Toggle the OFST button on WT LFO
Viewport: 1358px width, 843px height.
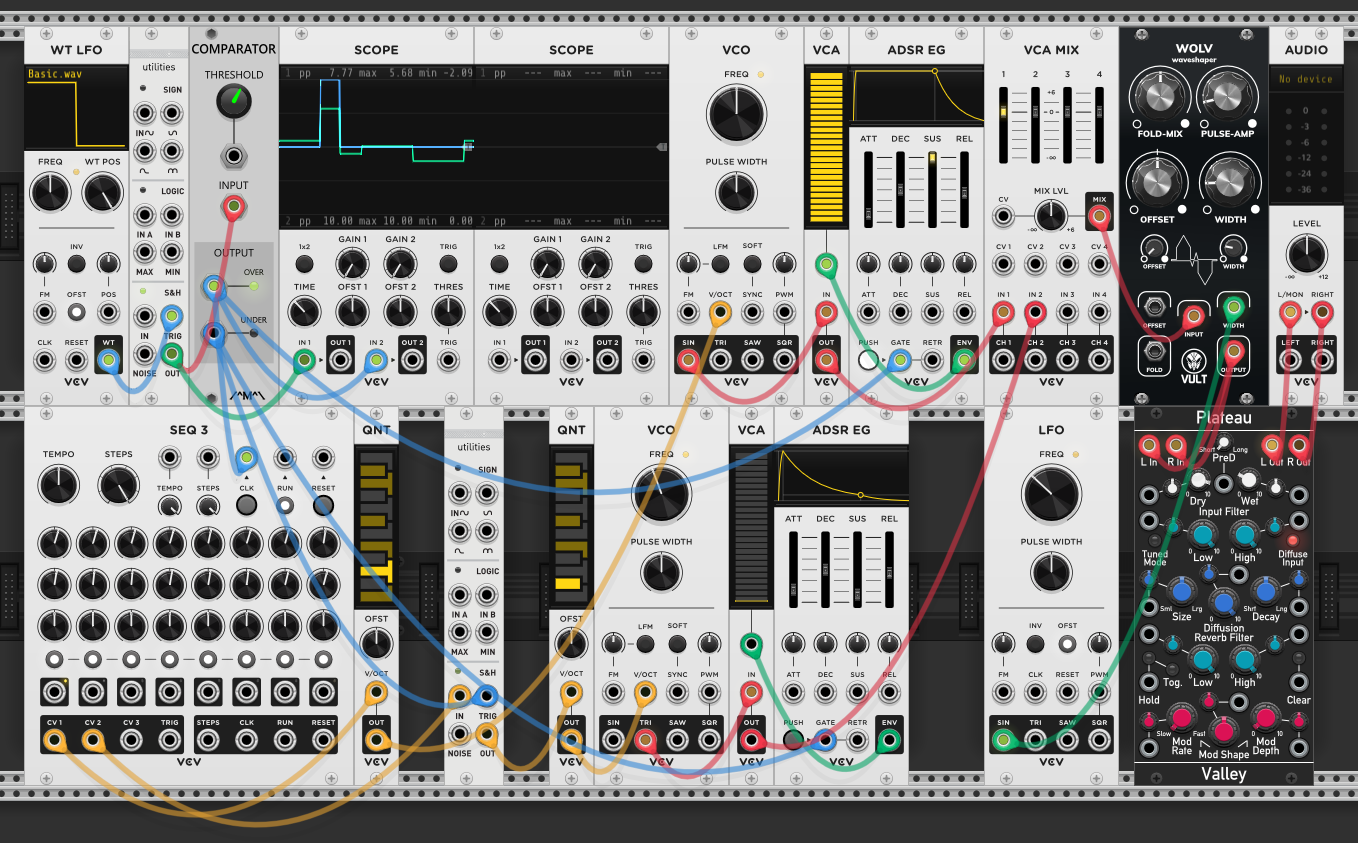click(x=76, y=313)
